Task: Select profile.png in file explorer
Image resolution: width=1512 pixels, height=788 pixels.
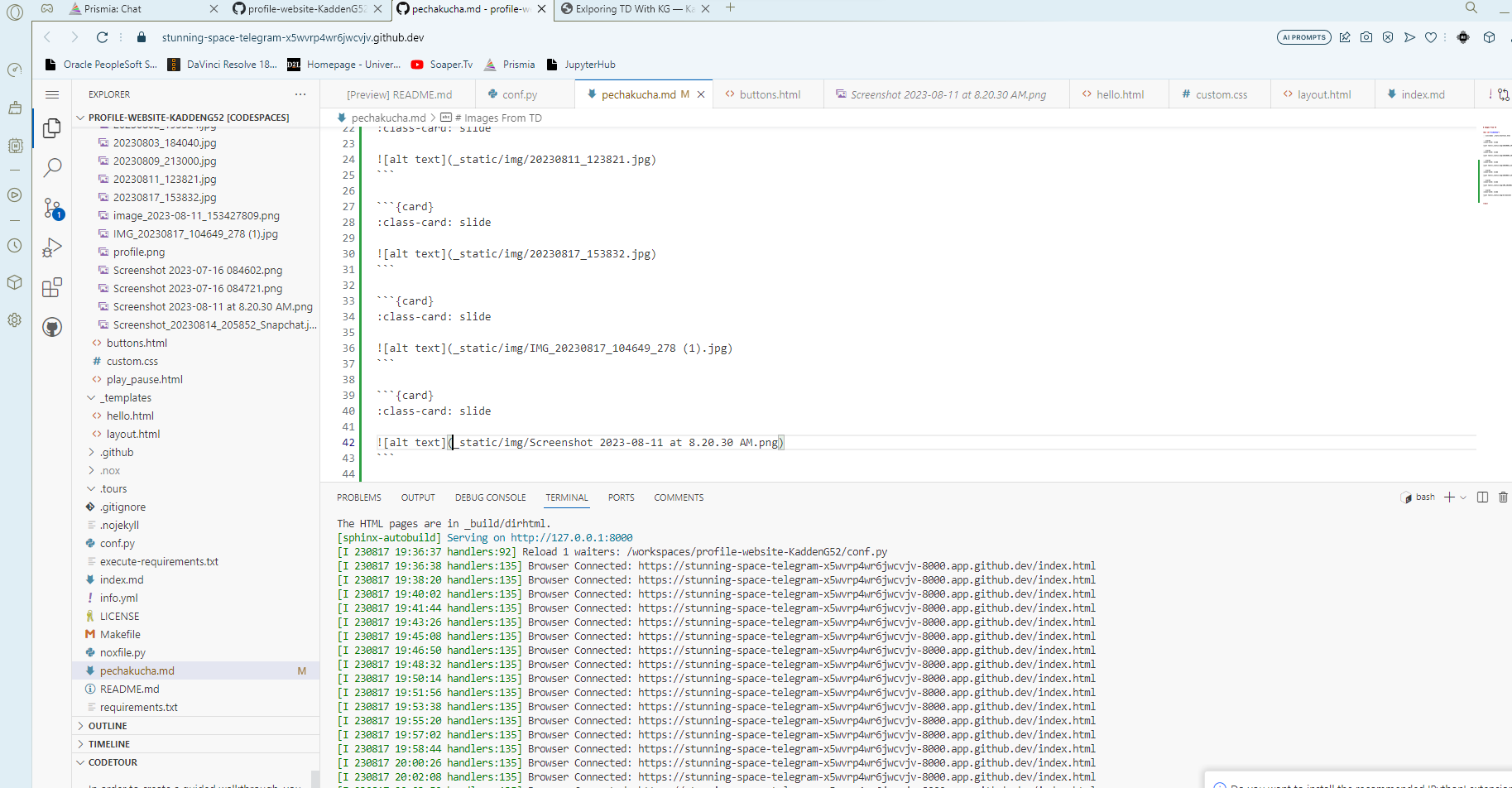Action: 139,252
